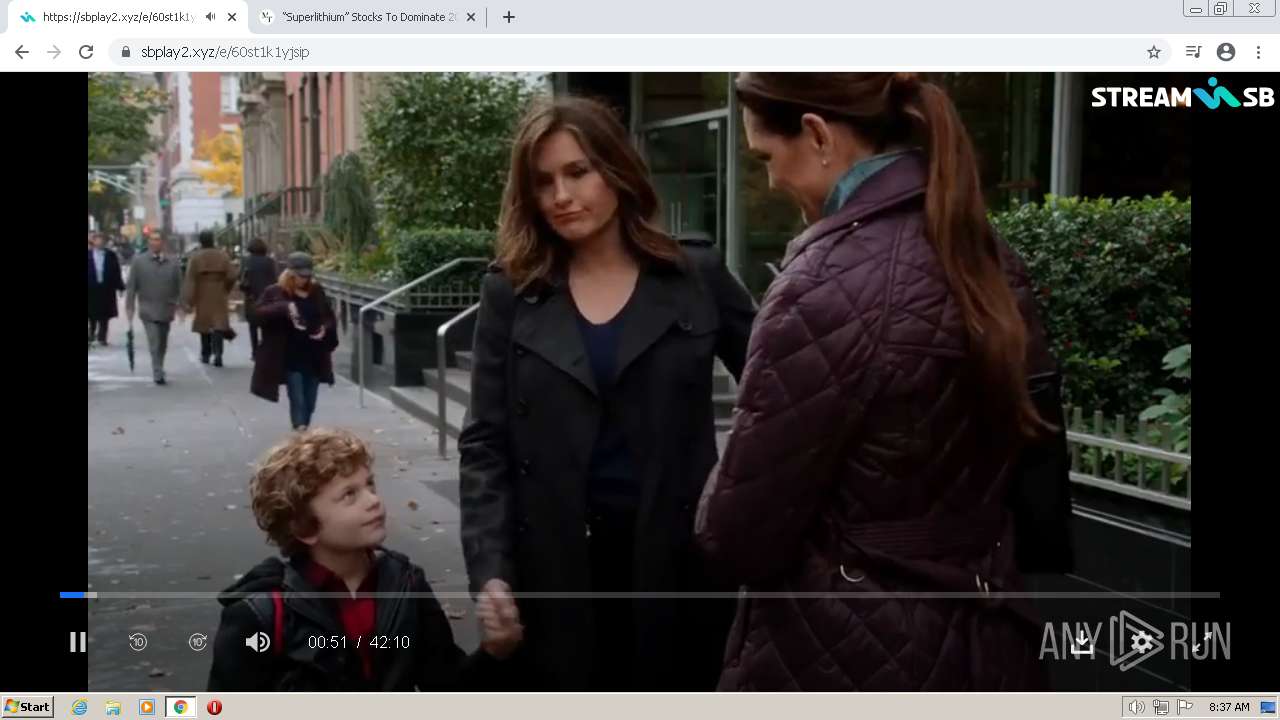Download the video via download icon
The image size is (1280, 720).
1082,642
